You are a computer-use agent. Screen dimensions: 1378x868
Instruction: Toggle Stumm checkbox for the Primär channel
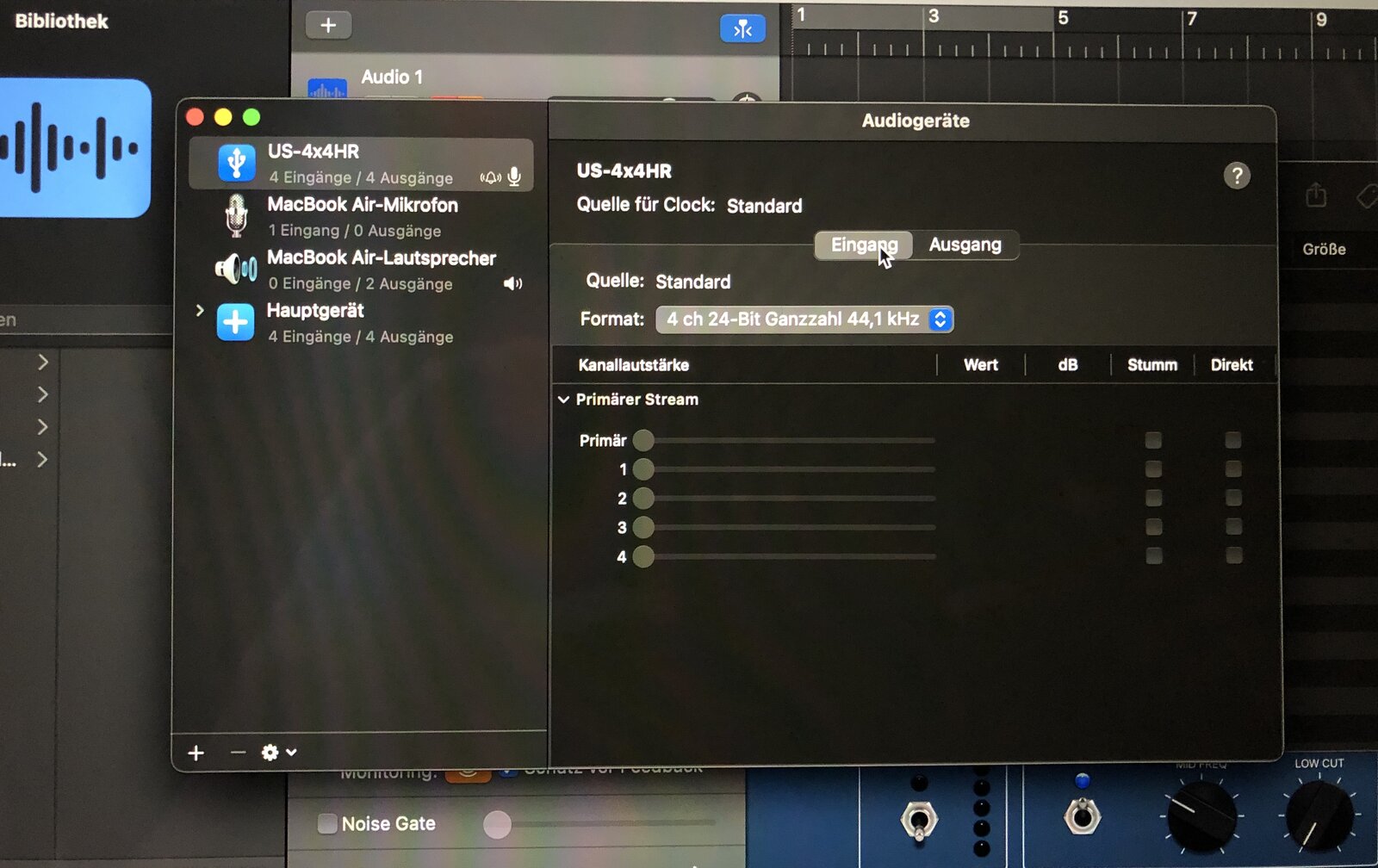tap(1153, 441)
